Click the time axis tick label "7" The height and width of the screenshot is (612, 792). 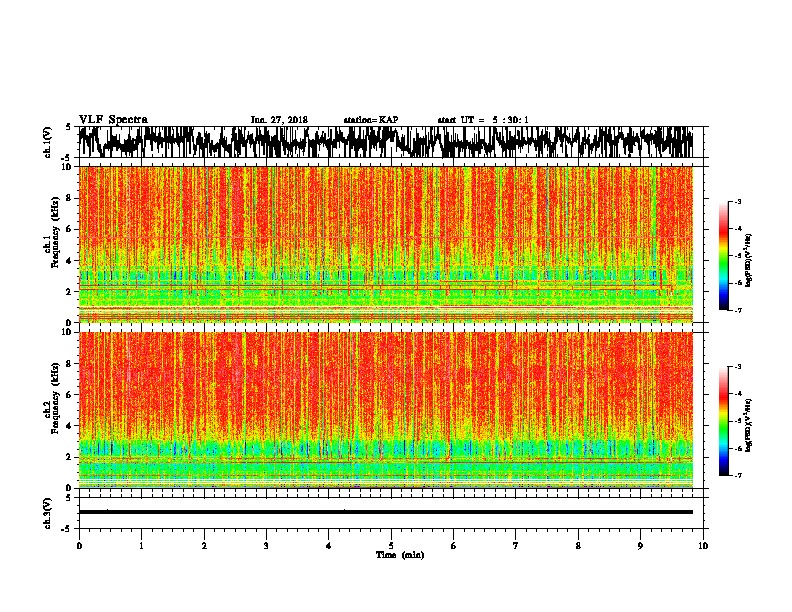coord(516,546)
